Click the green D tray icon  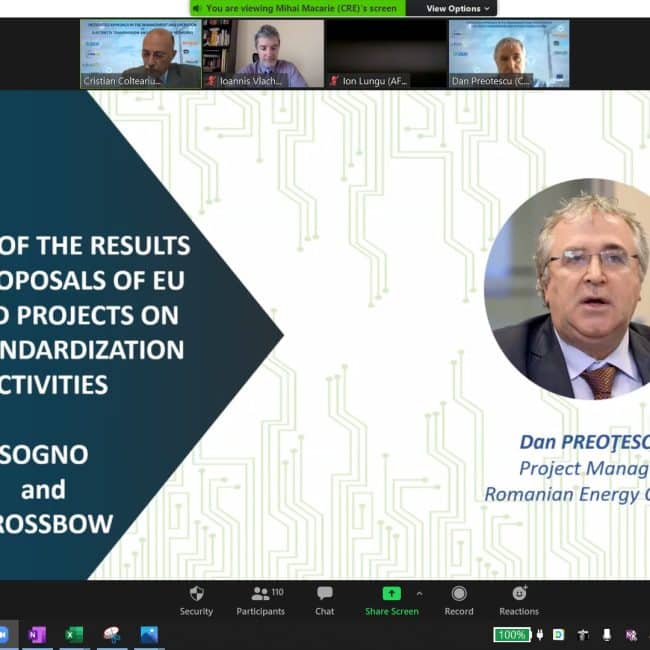point(559,635)
